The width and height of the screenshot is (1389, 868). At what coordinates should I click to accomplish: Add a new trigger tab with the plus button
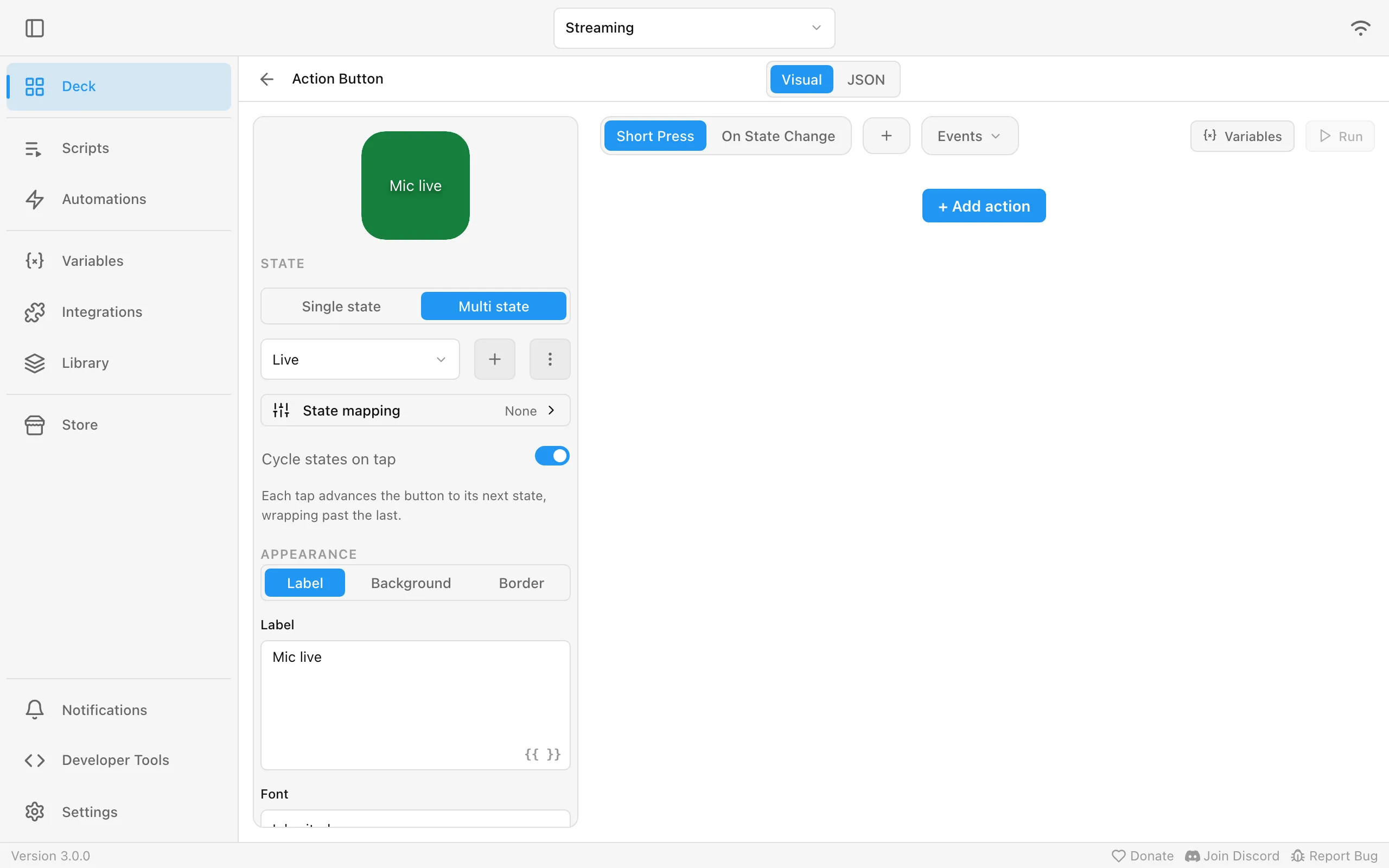(886, 136)
